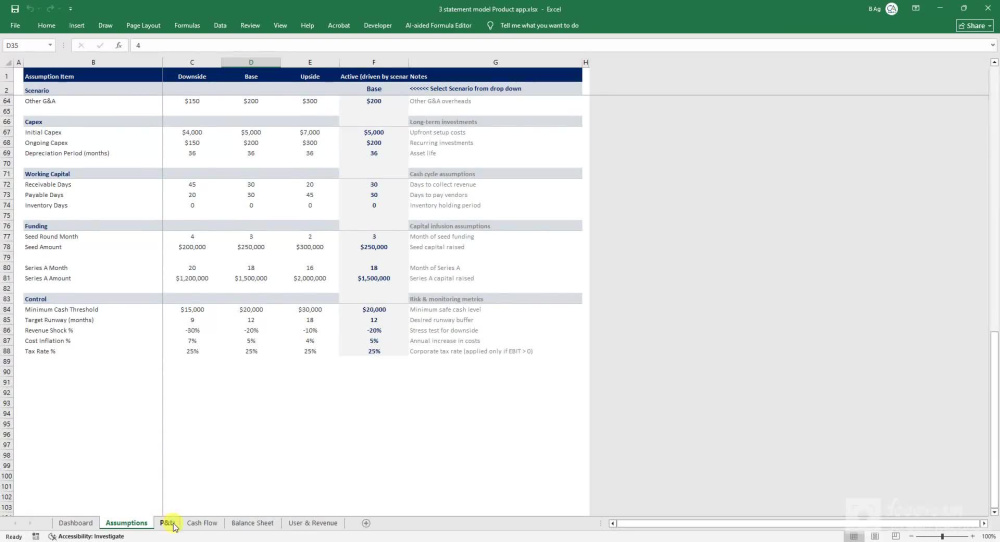This screenshot has height=542, width=1000.
Task: Click Initial Capex label cell
Action: [93, 132]
